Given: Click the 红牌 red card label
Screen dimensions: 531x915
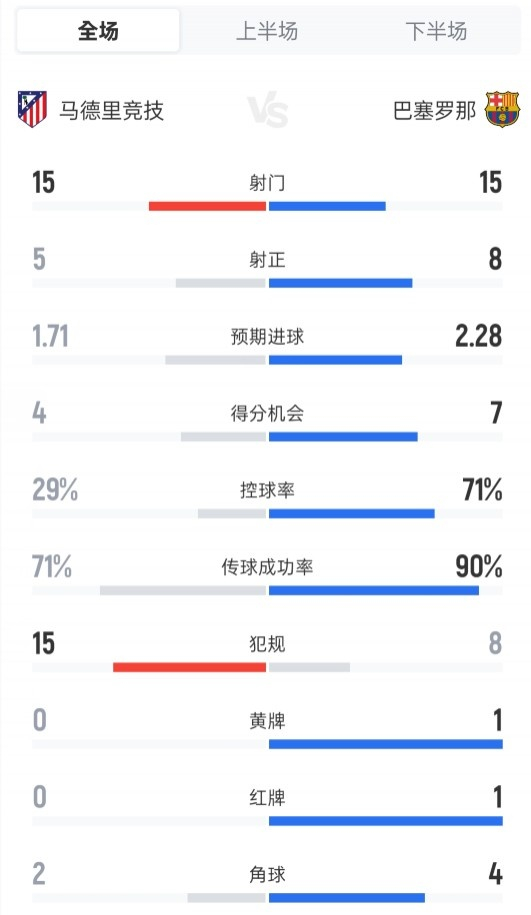Looking at the screenshot, I should [x=267, y=798].
